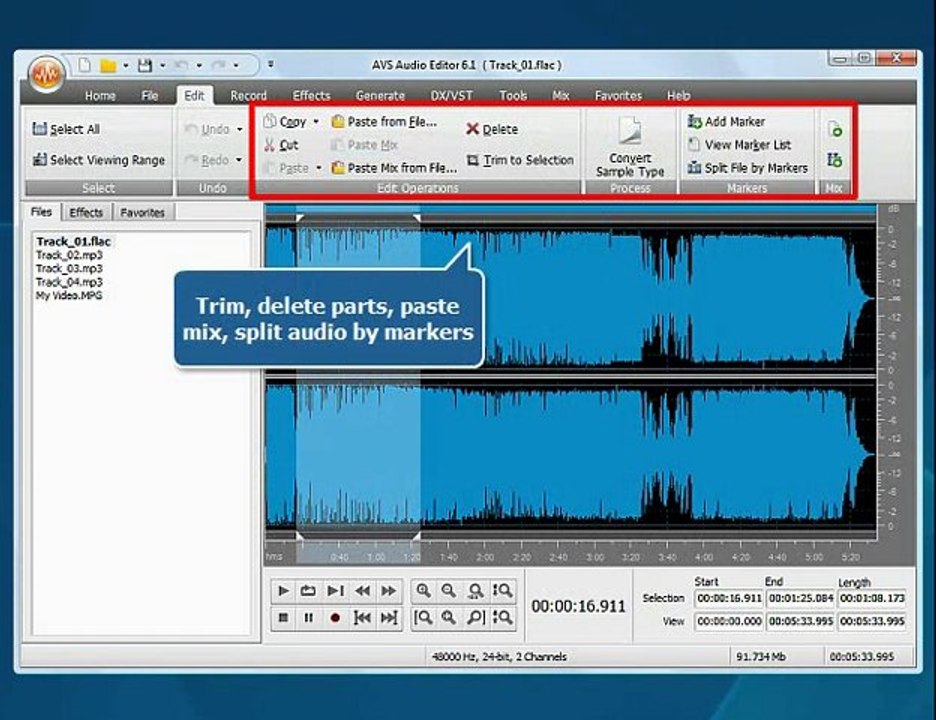Screen dimensions: 936x720
Task: Click the Cut scissors button
Action: point(281,145)
